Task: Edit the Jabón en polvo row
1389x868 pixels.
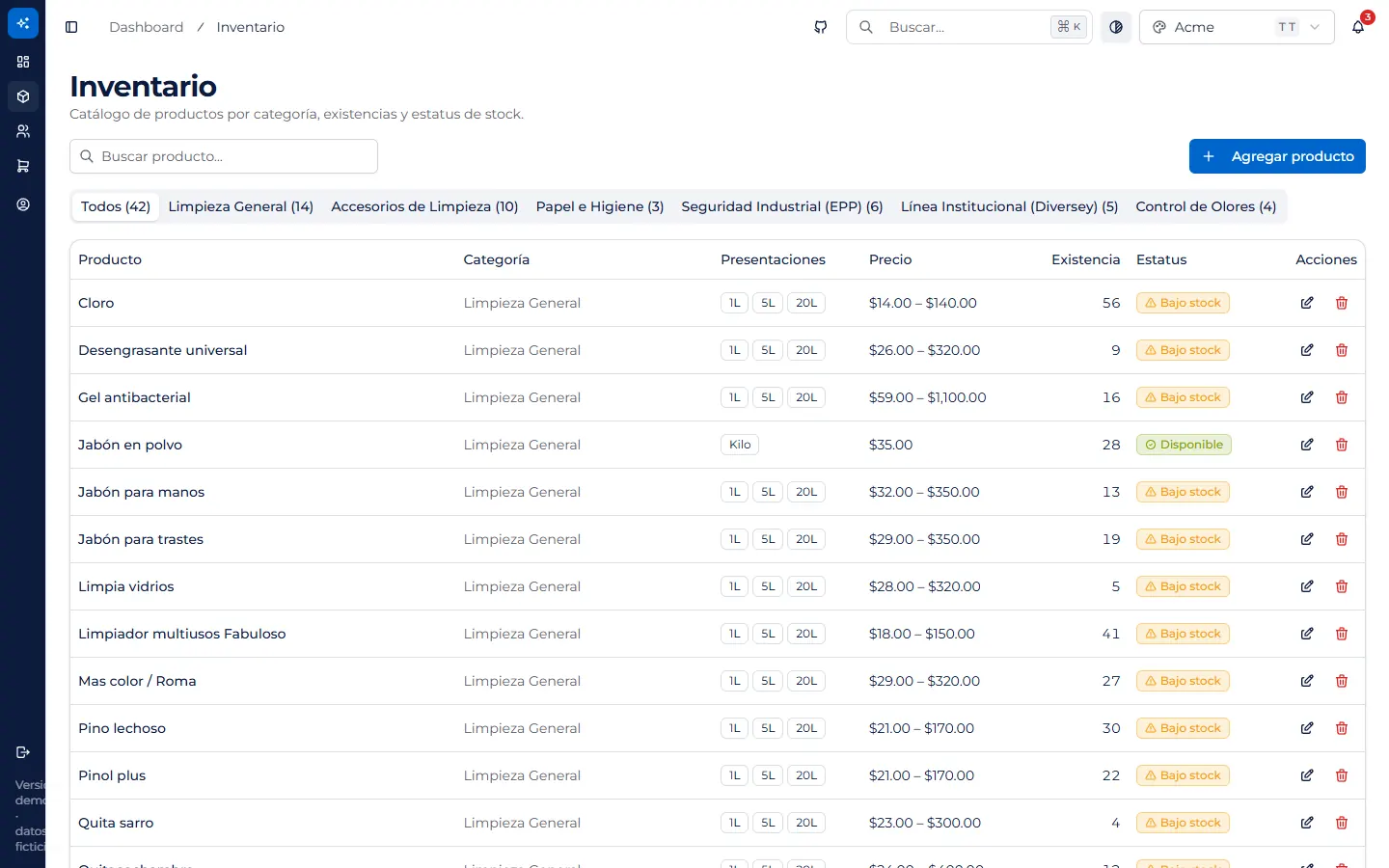Action: click(x=1307, y=445)
